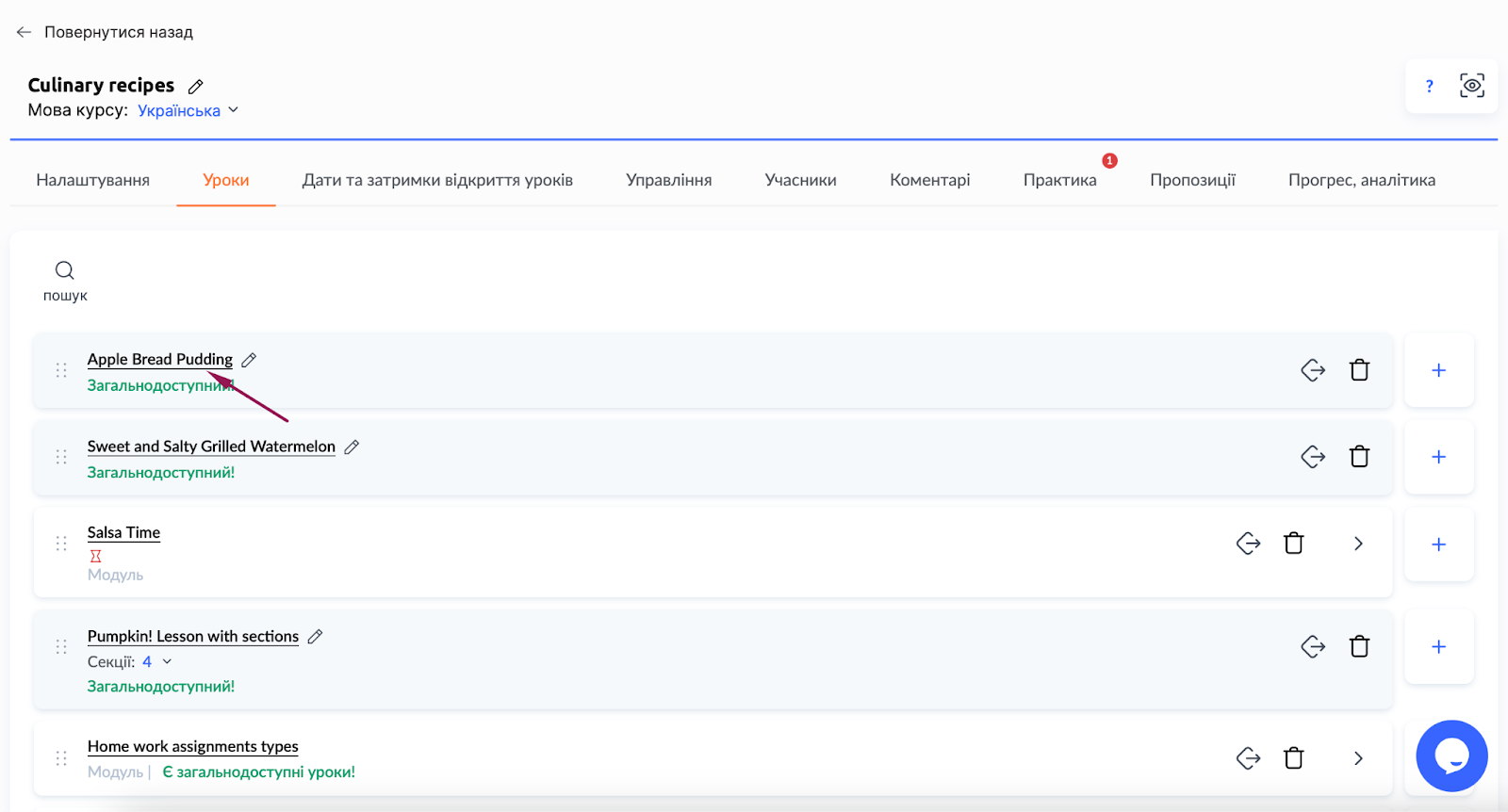
Task: Delete the Salsa Time module
Action: (1293, 544)
